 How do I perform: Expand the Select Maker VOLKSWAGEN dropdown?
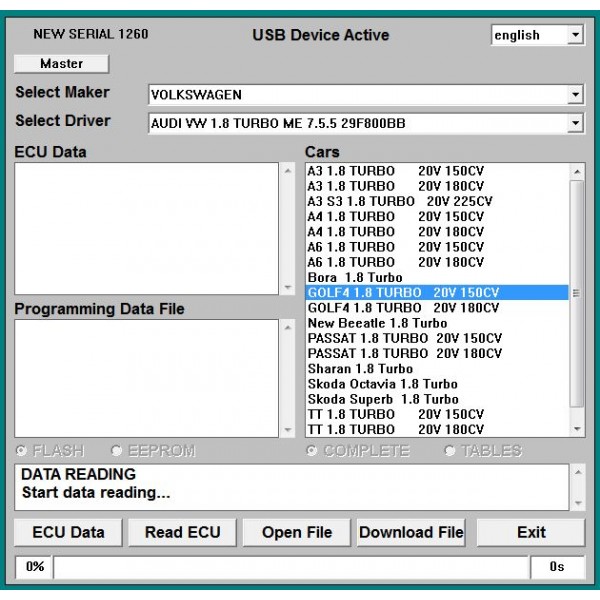[x=575, y=95]
